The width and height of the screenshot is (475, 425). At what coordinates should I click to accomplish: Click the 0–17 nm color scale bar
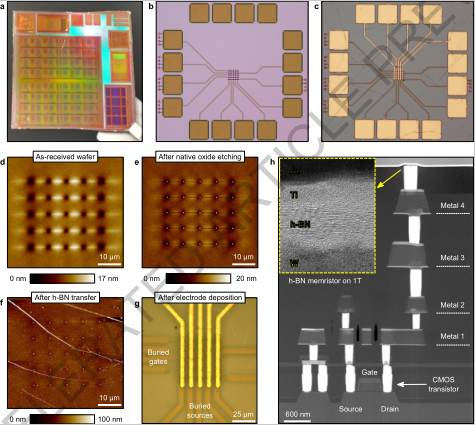pyautogui.click(x=62, y=279)
